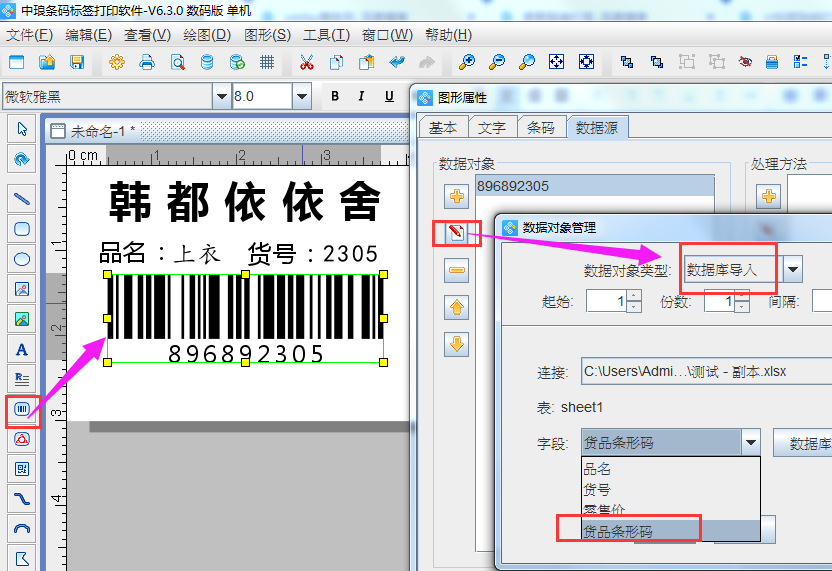Remove data object with minus icon

pyautogui.click(x=456, y=269)
